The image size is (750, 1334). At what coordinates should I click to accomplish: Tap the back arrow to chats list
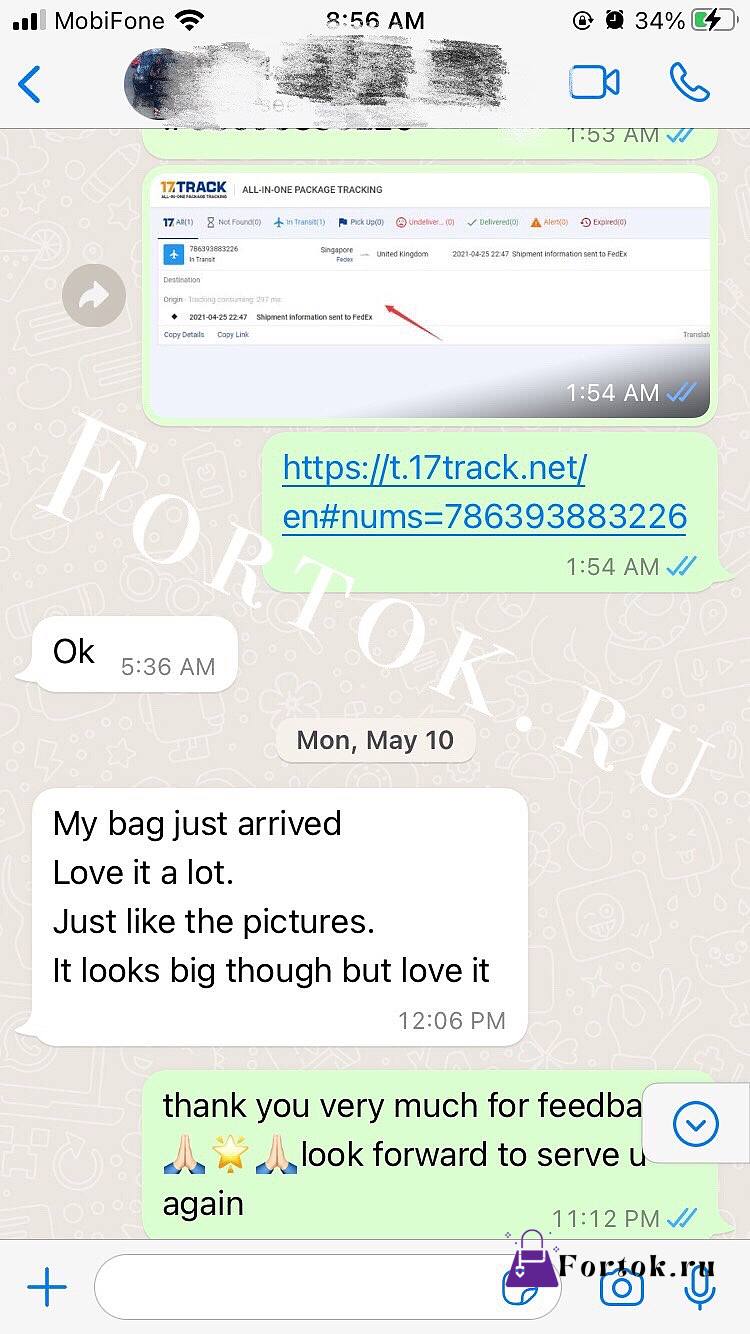(x=30, y=84)
